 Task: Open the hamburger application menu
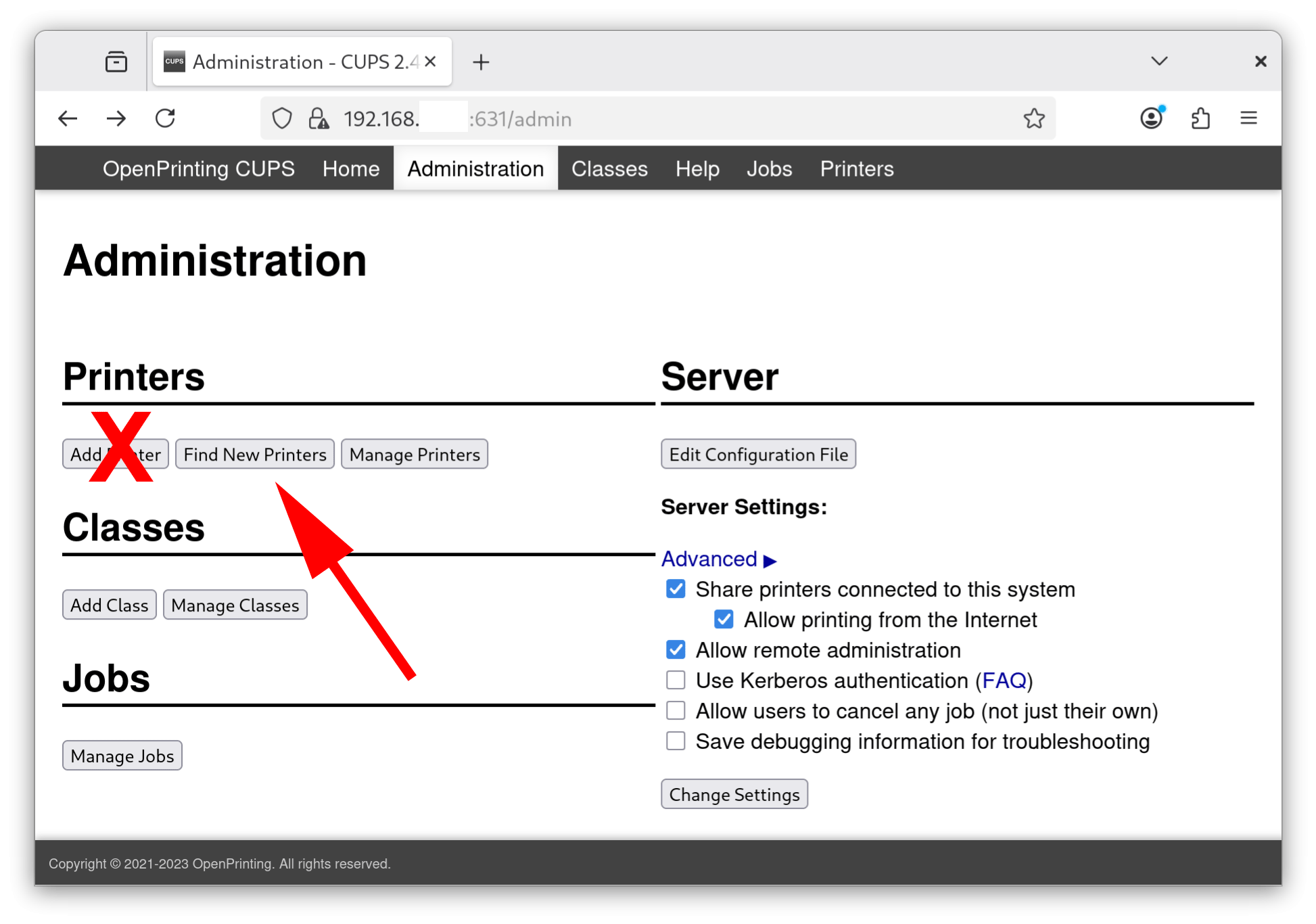tap(1248, 118)
